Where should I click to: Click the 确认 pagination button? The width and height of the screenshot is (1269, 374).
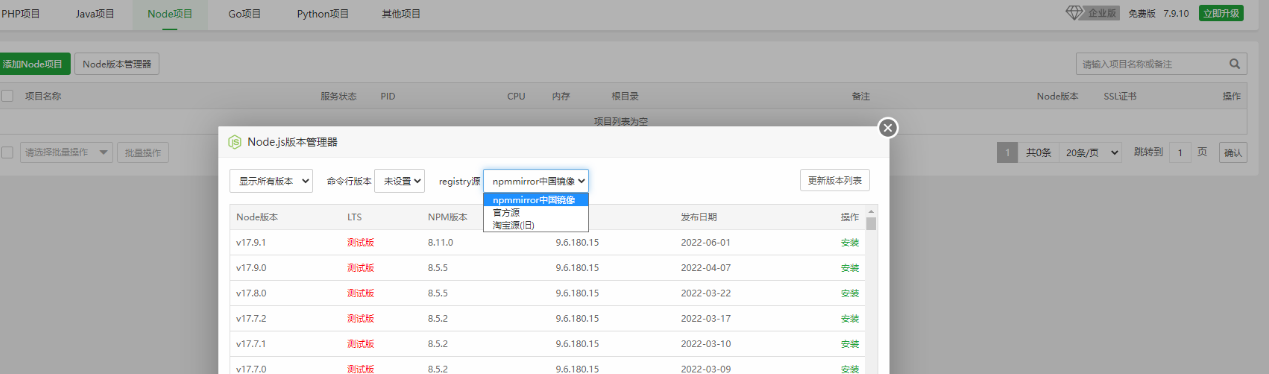[x=1233, y=152]
